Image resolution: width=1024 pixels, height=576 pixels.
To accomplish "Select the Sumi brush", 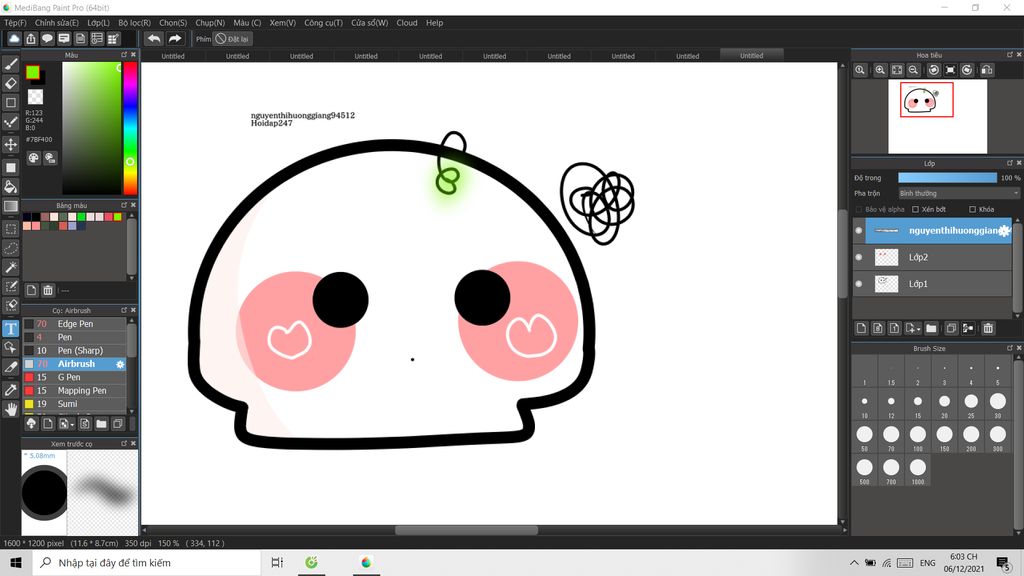I will [75, 404].
